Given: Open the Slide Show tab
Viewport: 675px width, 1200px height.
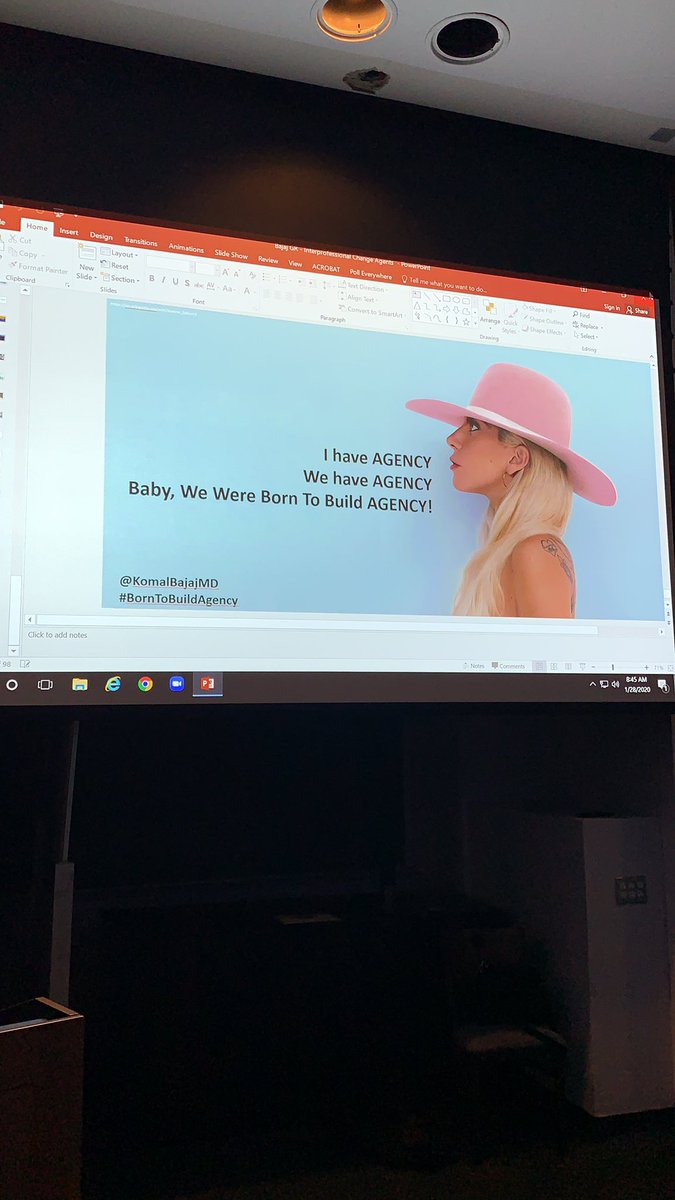Looking at the screenshot, I should point(231,254).
